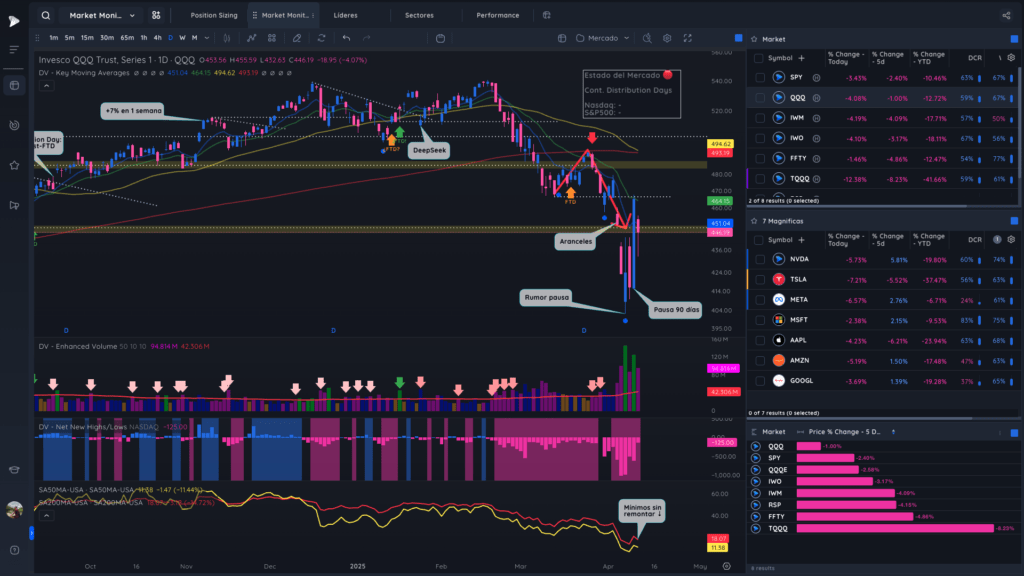
Task: Toggle the select-all checkbox in 7 Magnificas header
Action: pyautogui.click(x=758, y=240)
